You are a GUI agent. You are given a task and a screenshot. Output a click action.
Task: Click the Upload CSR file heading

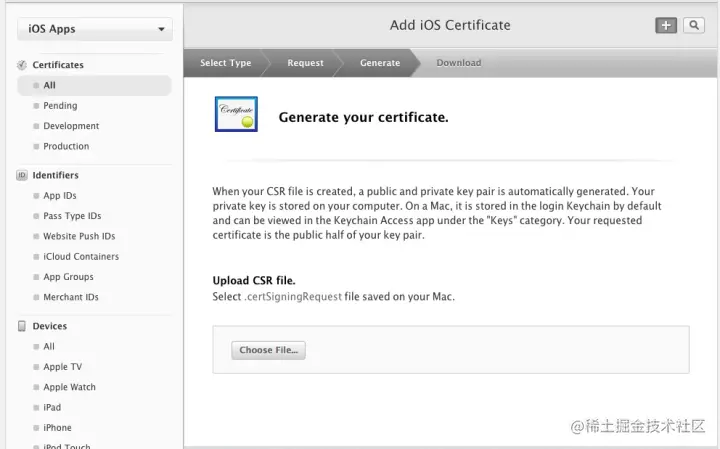[254, 281]
